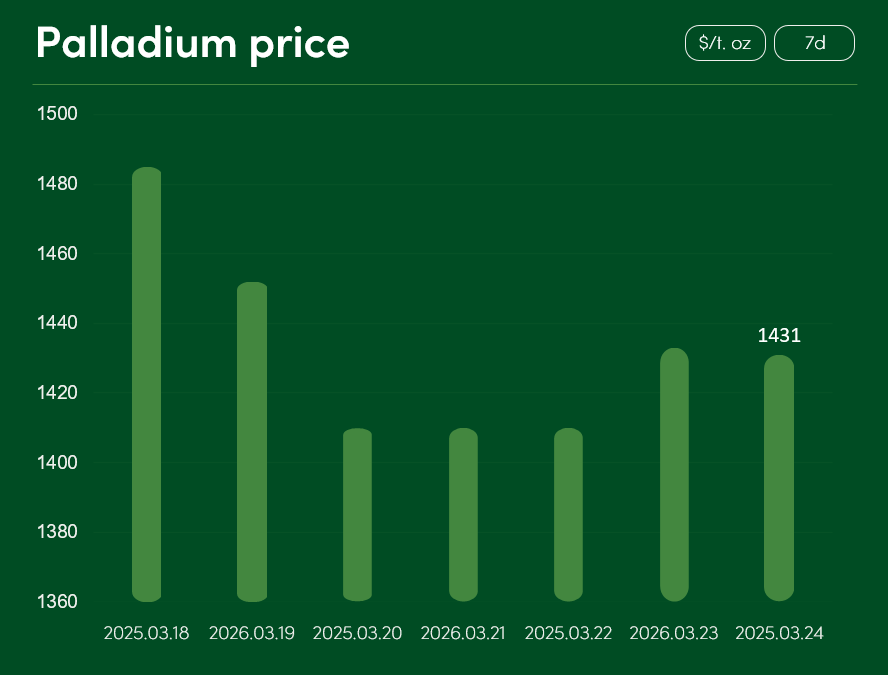Image resolution: width=888 pixels, height=675 pixels.
Task: Click the bar above 2026.03.21
Action: pos(463,515)
